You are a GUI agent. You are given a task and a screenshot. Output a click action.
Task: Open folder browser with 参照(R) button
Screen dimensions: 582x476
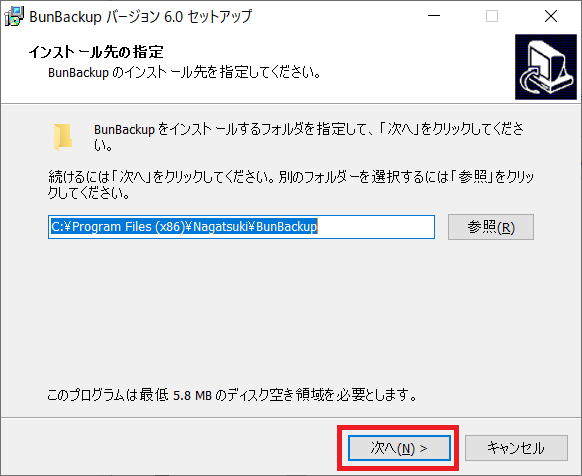491,227
